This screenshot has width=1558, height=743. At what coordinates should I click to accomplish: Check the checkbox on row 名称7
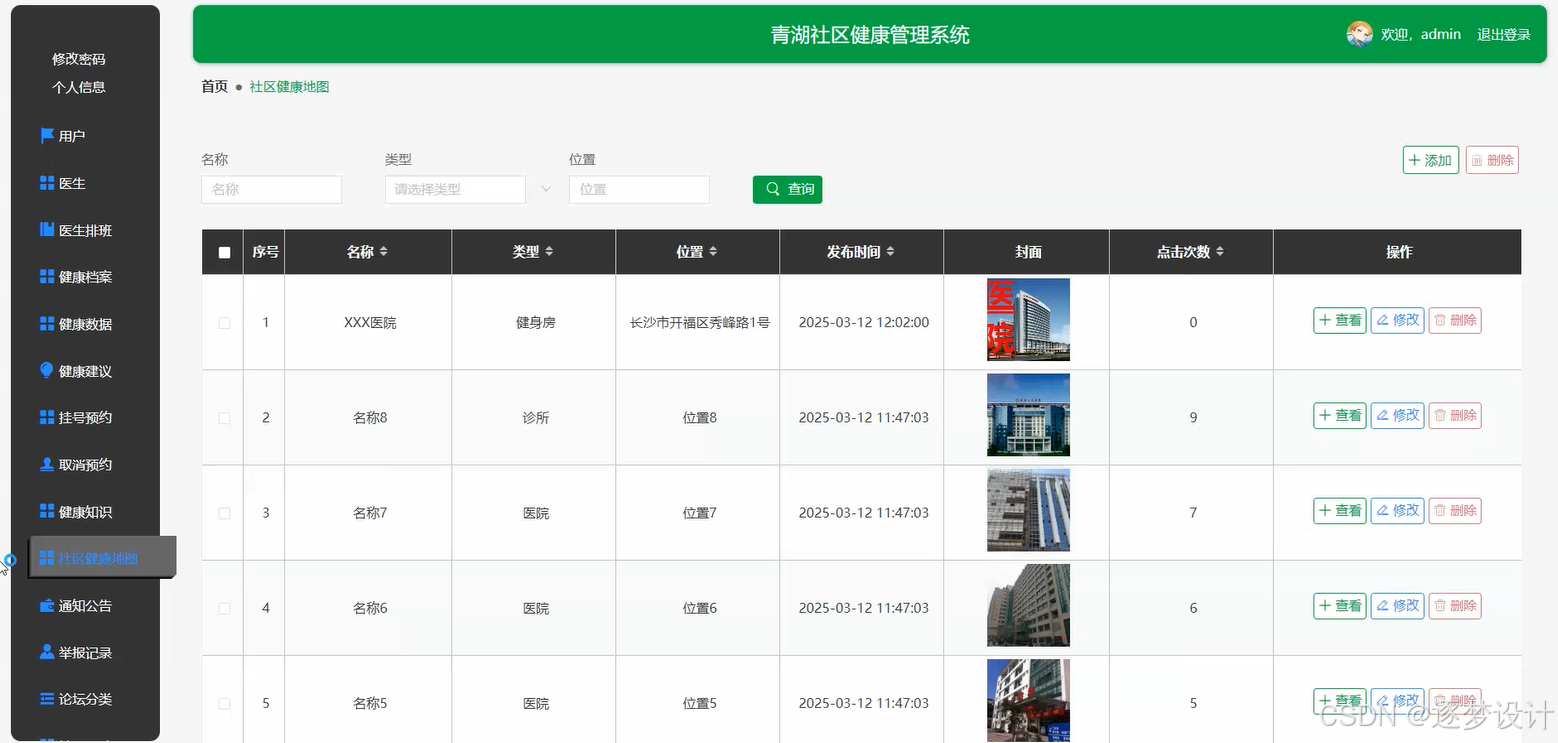point(223,512)
